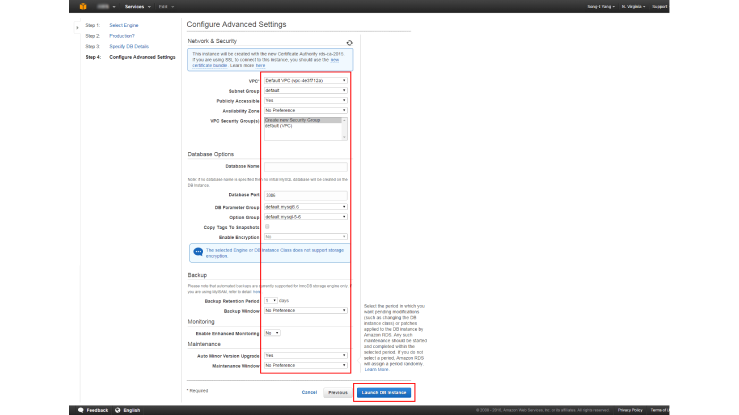Open the VPC dropdown
Viewport: 739px width, 415px height.
click(305, 80)
